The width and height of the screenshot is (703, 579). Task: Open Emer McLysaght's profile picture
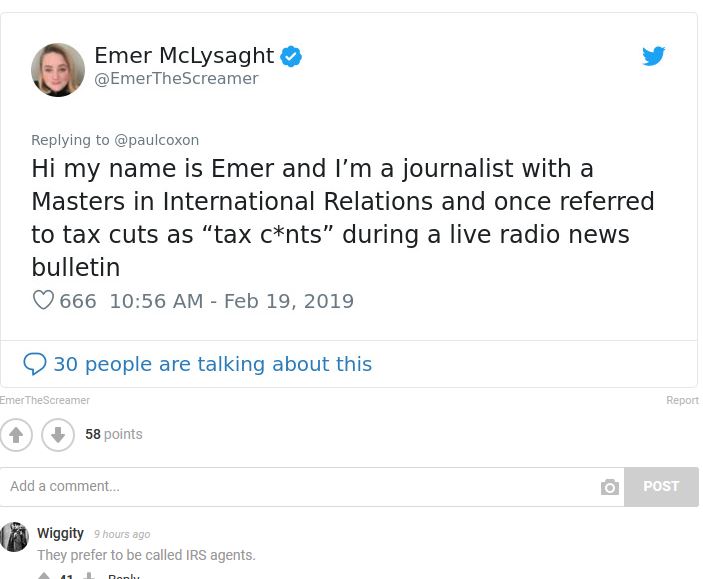click(58, 70)
